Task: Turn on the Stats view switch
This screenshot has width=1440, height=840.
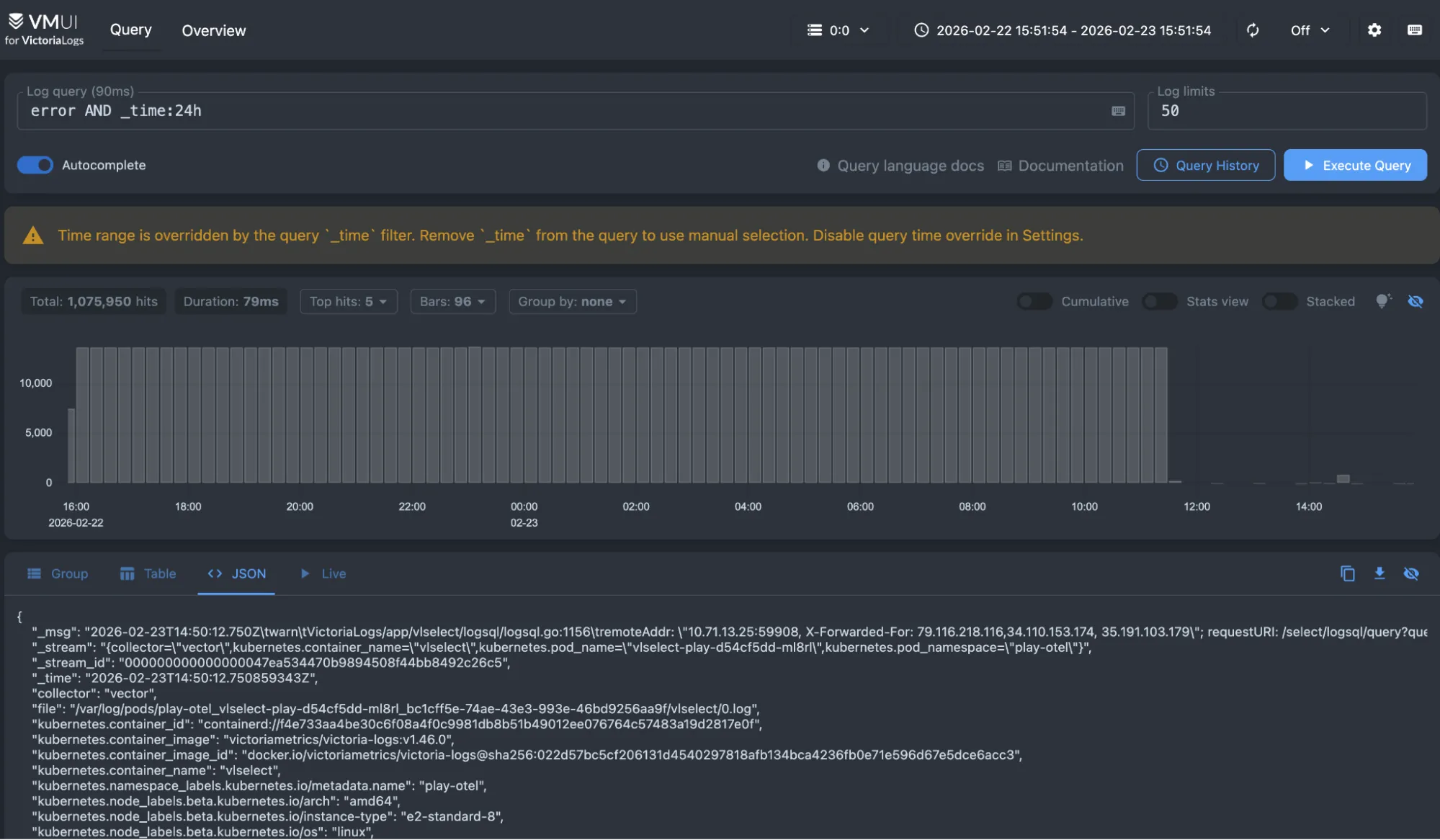Action: point(1160,301)
